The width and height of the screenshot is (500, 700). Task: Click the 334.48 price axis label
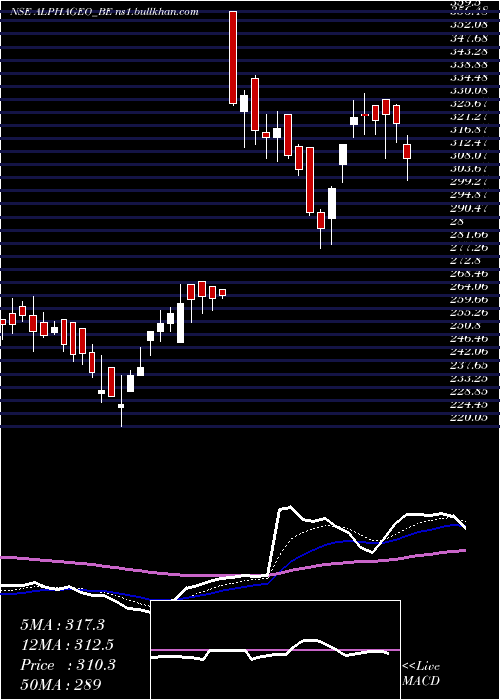tap(468, 77)
